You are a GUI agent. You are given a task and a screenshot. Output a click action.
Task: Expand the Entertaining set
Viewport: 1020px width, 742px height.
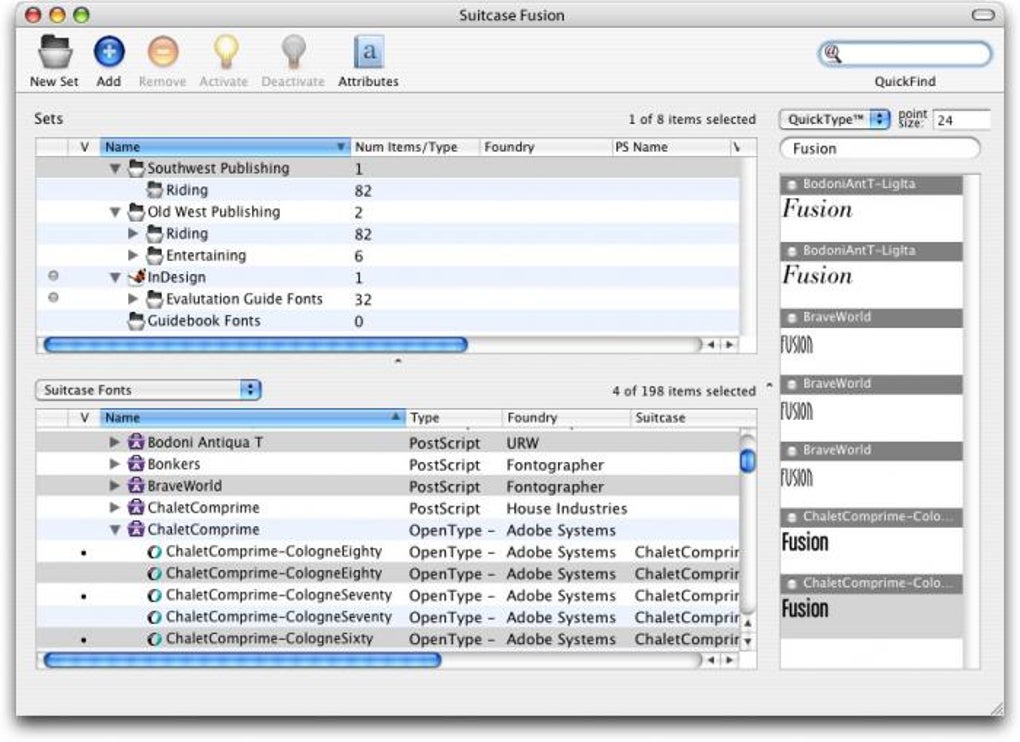[x=133, y=255]
